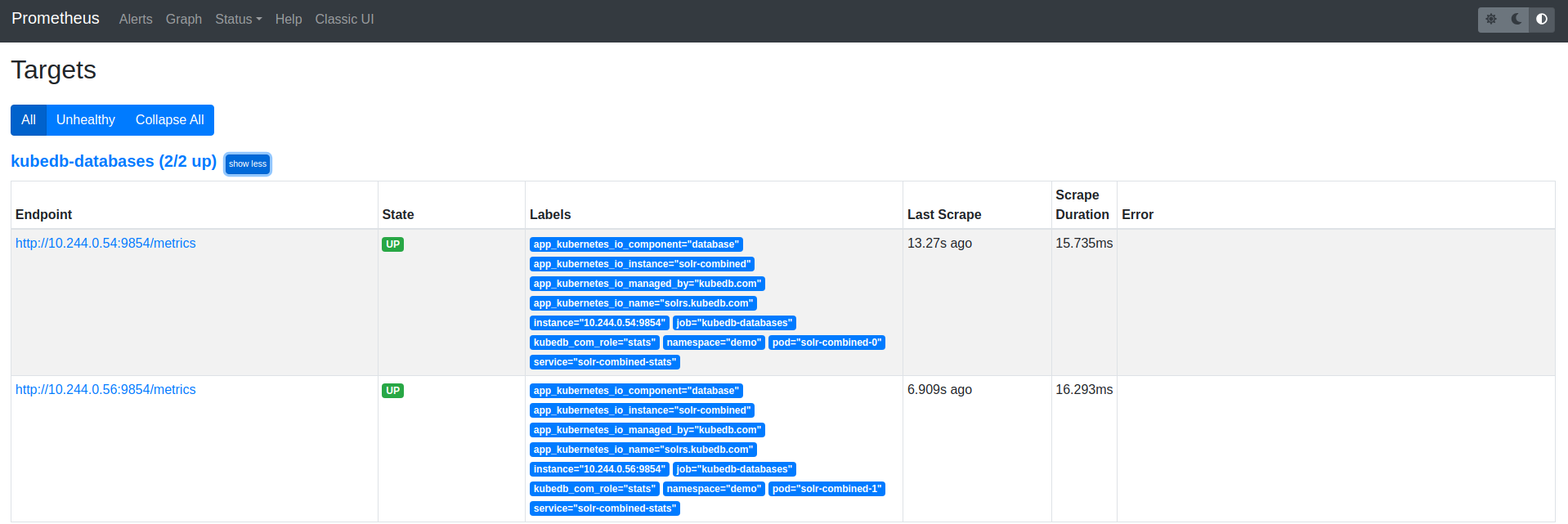This screenshot has height=524, width=1568.
Task: Go to the Graph page
Action: point(183,19)
